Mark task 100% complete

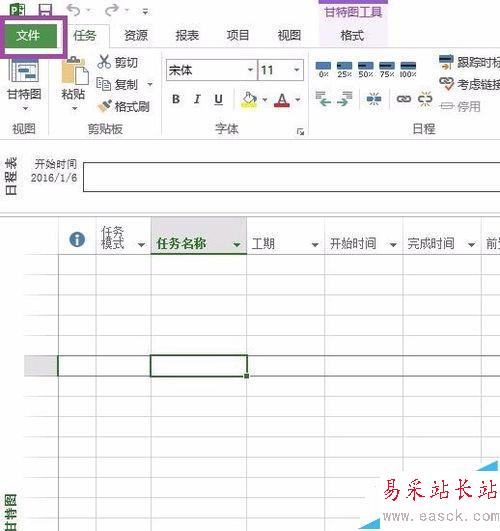[408, 69]
